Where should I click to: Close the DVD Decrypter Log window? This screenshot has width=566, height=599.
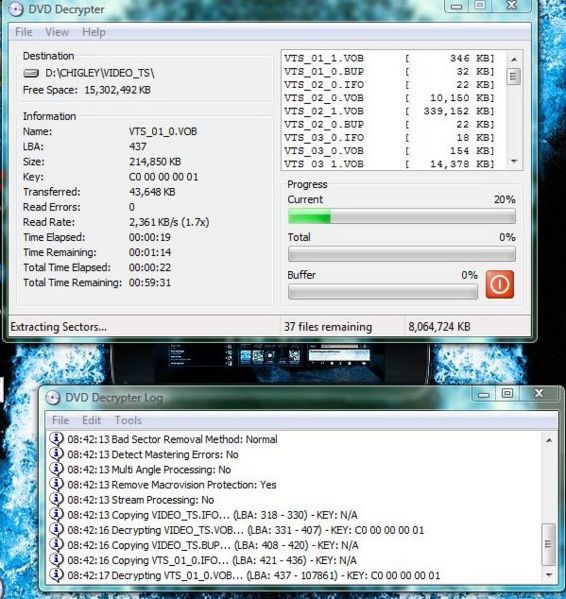[539, 393]
